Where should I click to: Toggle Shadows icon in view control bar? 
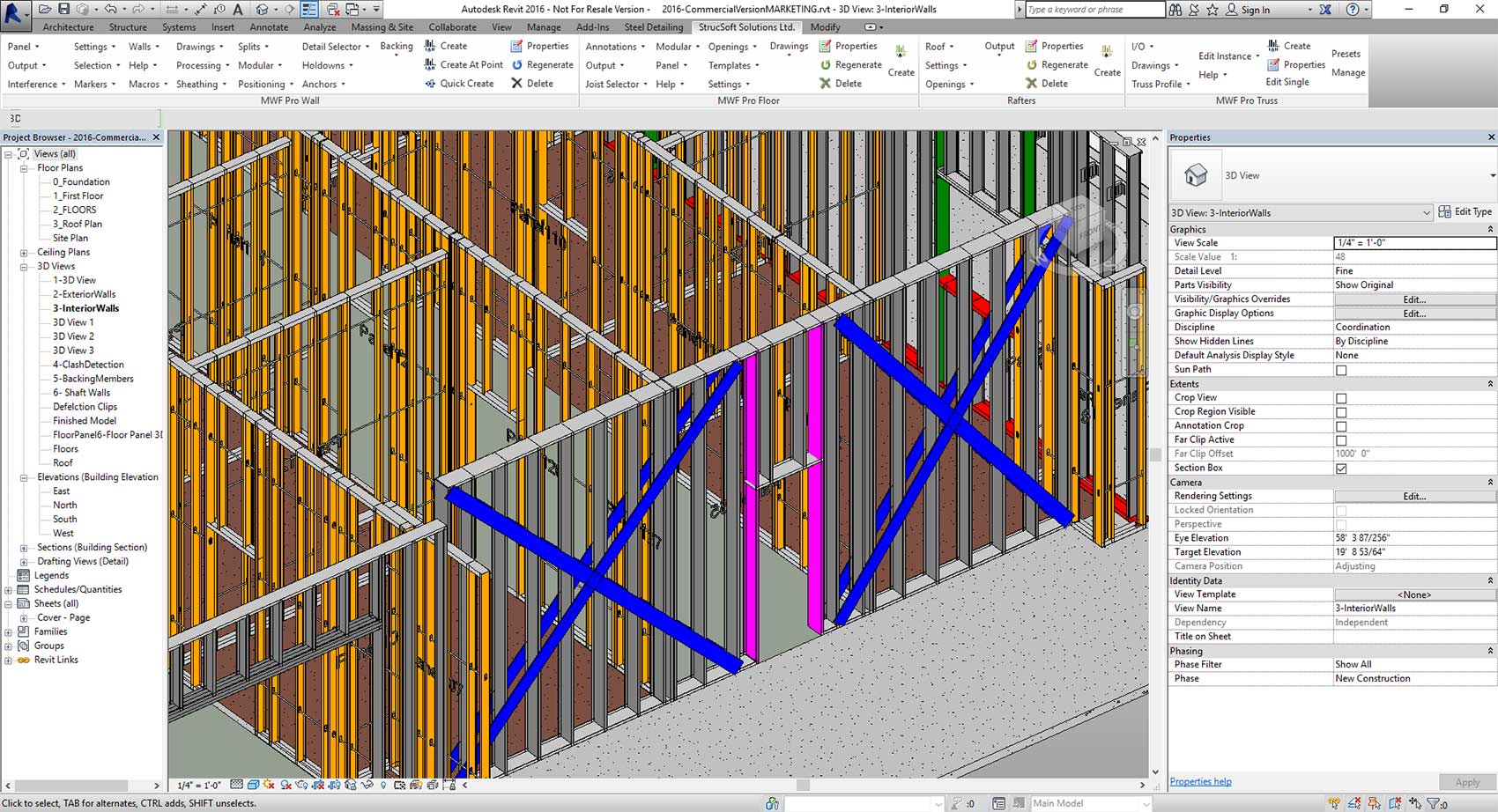(x=286, y=784)
